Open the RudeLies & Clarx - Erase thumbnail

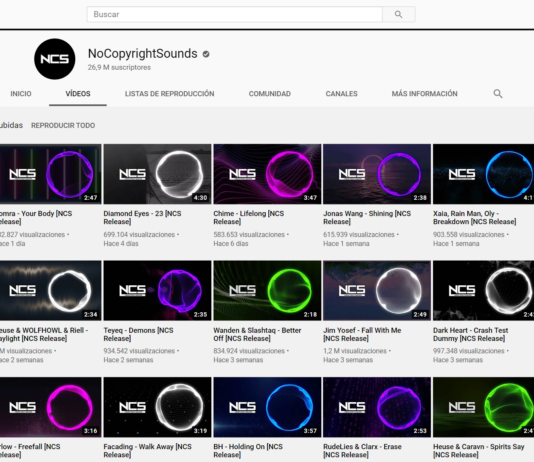[x=377, y=407]
